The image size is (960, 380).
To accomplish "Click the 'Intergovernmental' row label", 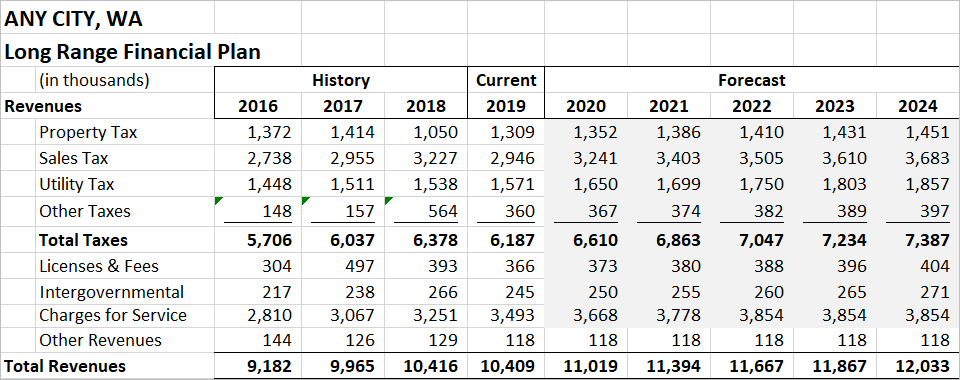I will coord(111,292).
